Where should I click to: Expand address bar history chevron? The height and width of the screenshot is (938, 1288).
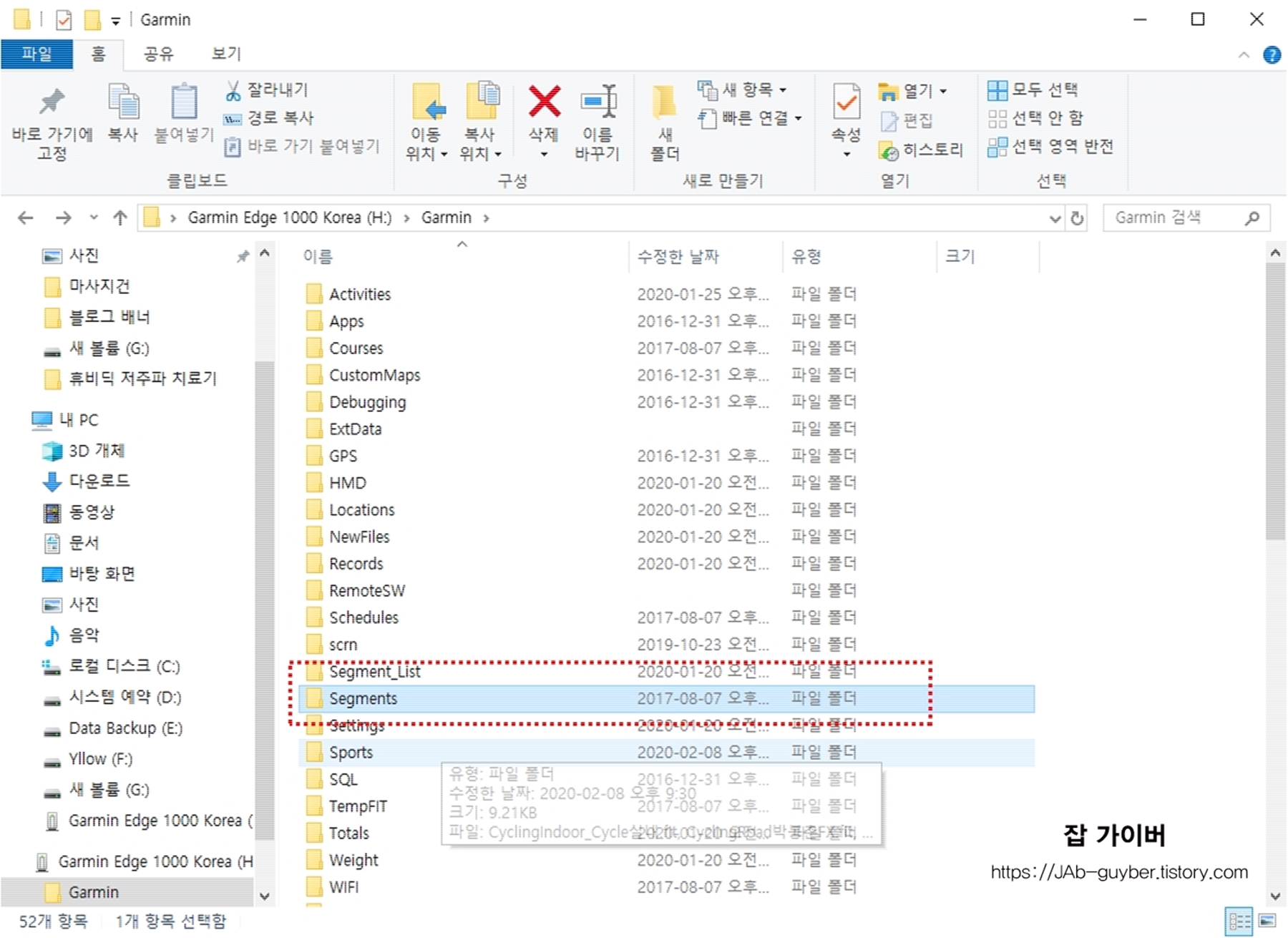pos(1055,218)
